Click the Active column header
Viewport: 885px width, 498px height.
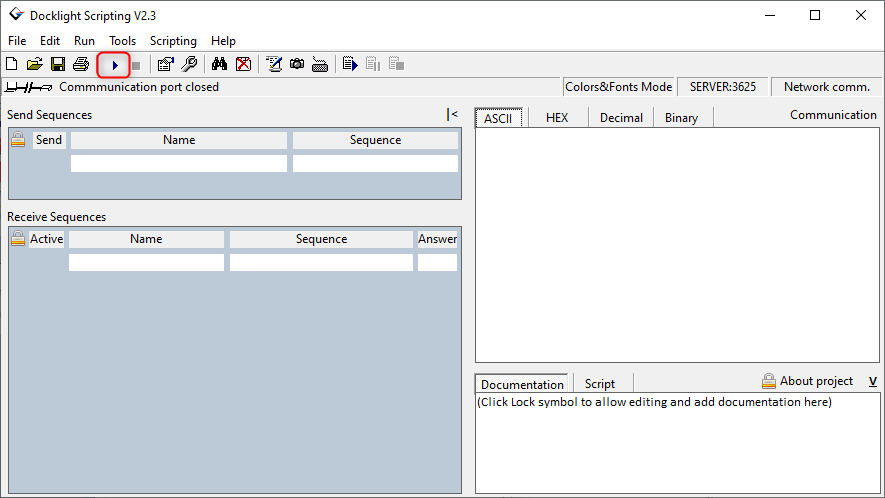click(x=46, y=239)
